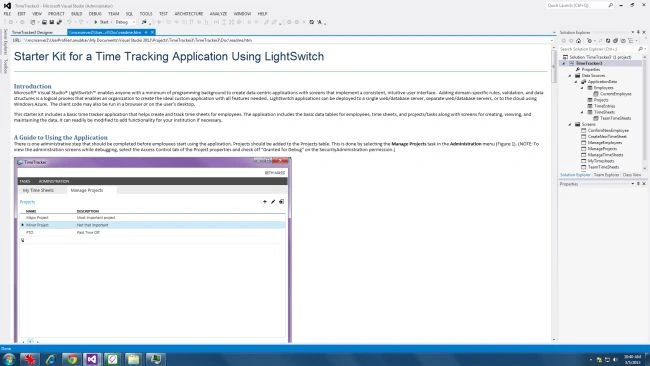
Task: Collapse the Employees table node
Action: pos(582,88)
